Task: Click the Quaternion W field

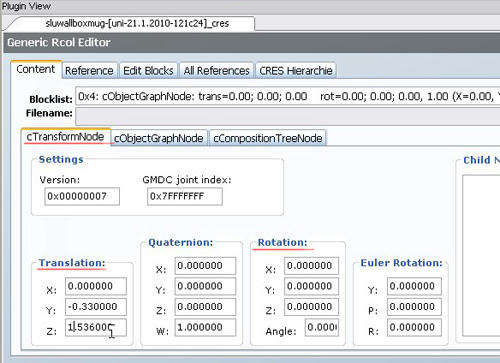Action: 205,327
